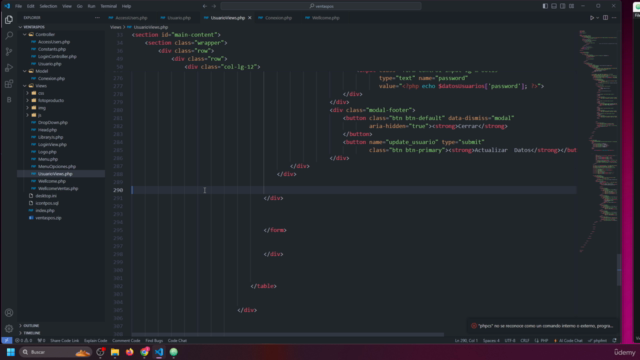The height and width of the screenshot is (360, 640).
Task: Open File Explorer from the taskbar
Action: 115,352
